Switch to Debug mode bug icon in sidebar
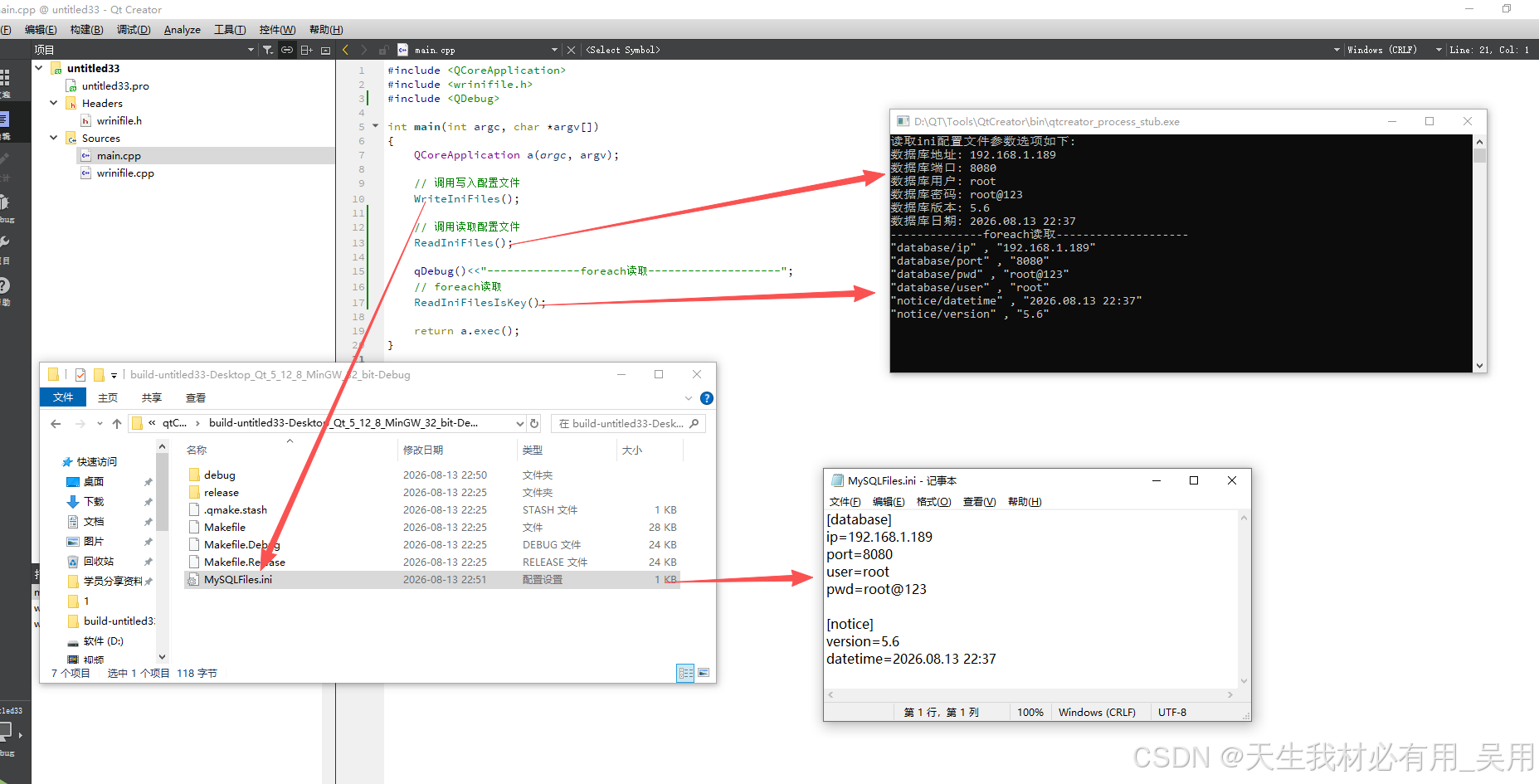Viewport: 1539px width, 784px height. point(5,203)
